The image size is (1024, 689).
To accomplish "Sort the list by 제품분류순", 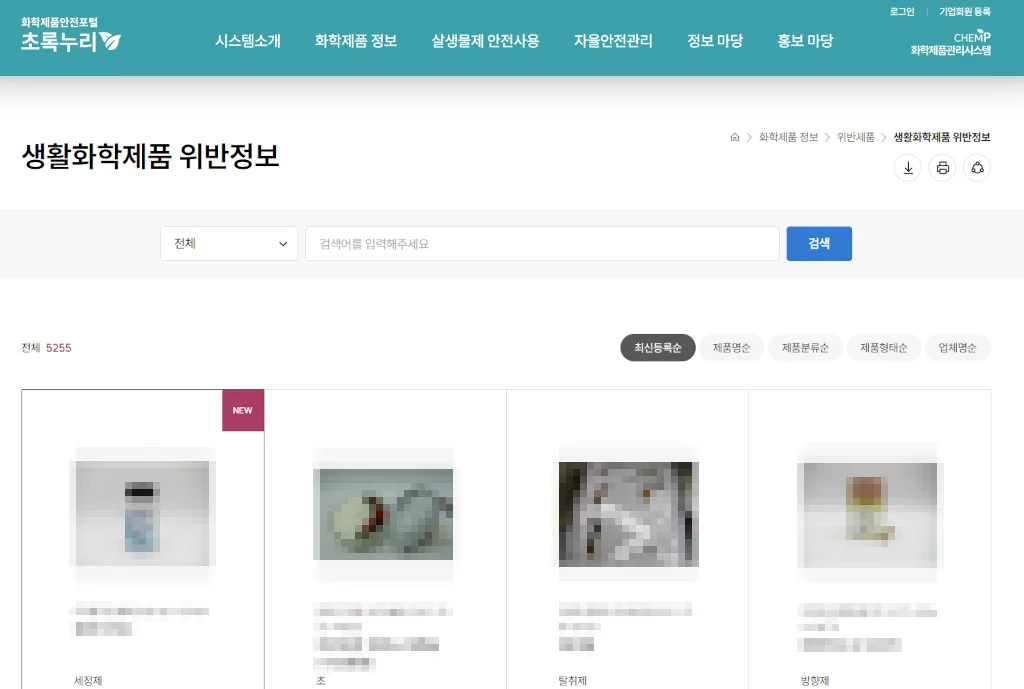I will point(805,348).
